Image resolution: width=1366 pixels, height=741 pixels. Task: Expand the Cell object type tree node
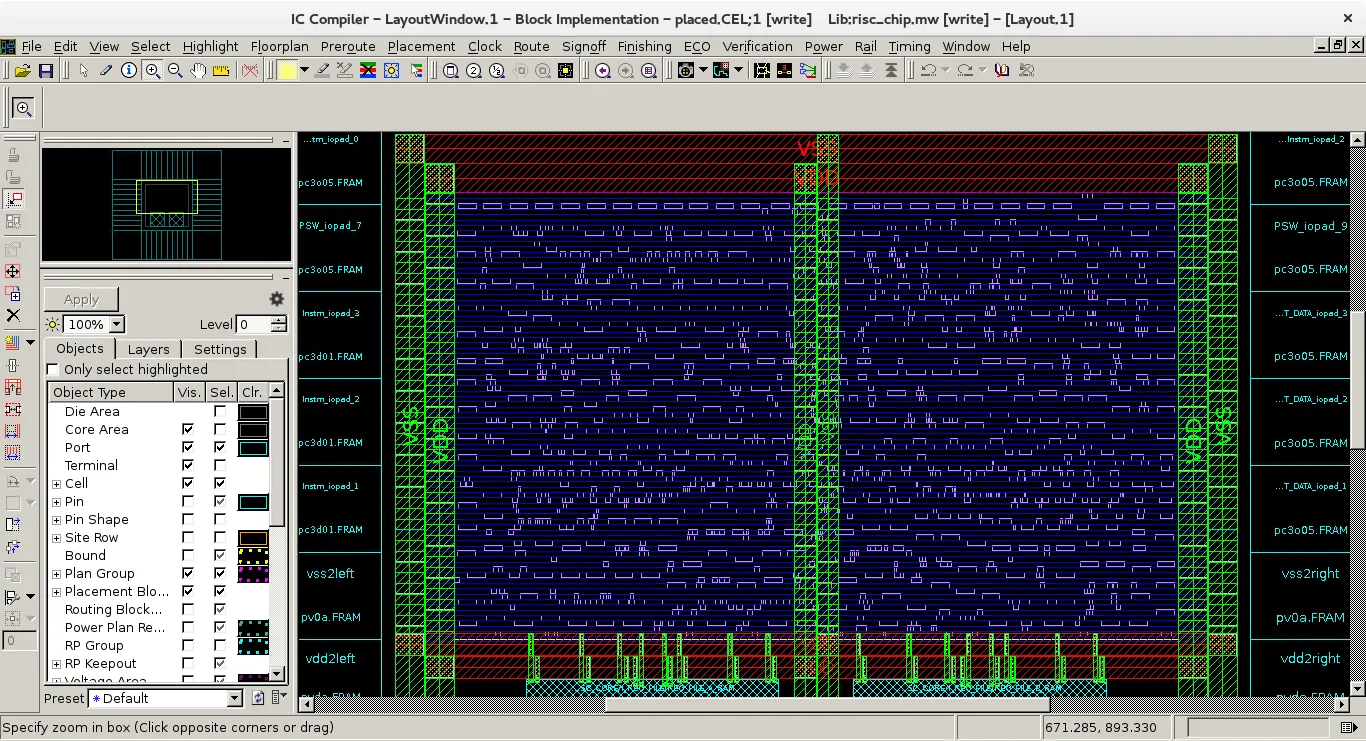pyautogui.click(x=57, y=484)
